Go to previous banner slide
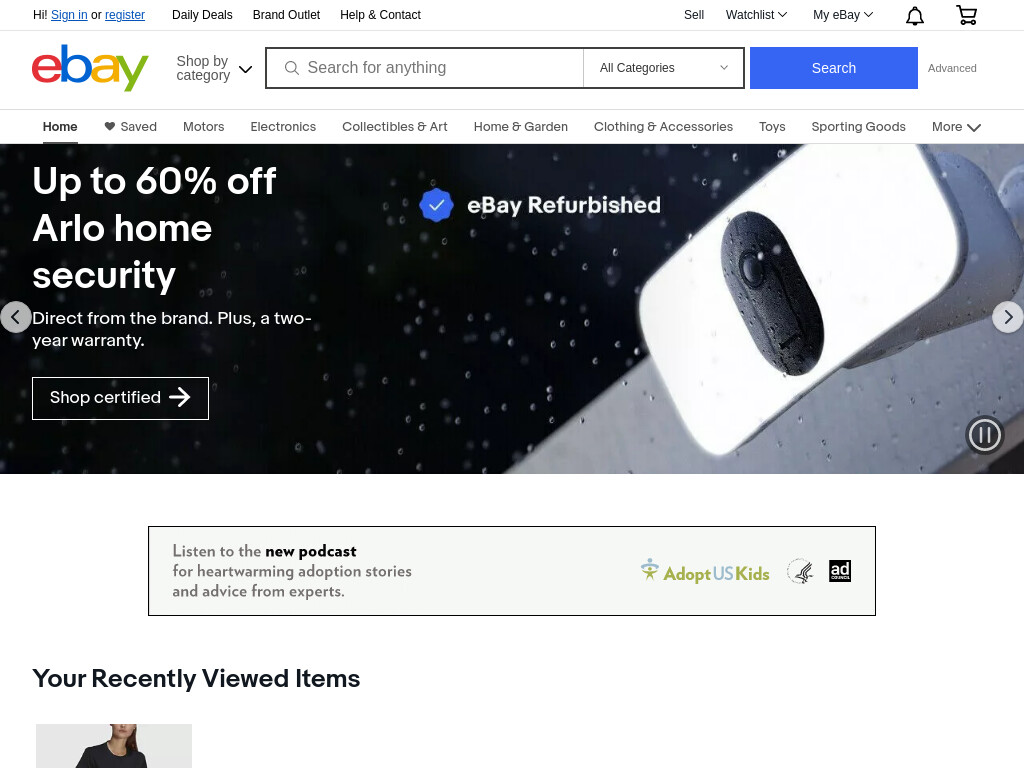1024x768 pixels. [x=16, y=317]
